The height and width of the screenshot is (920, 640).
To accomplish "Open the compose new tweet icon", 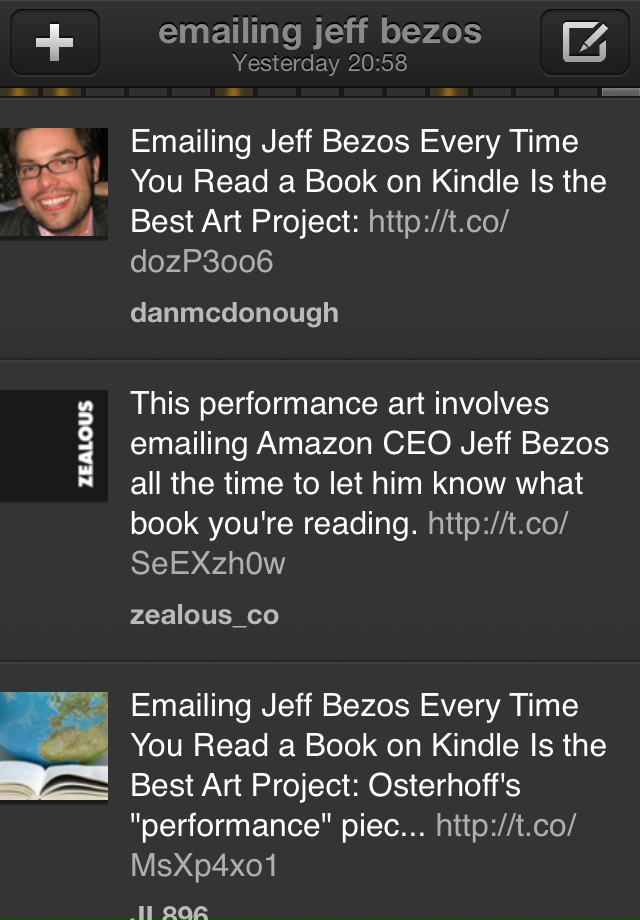I will point(584,42).
